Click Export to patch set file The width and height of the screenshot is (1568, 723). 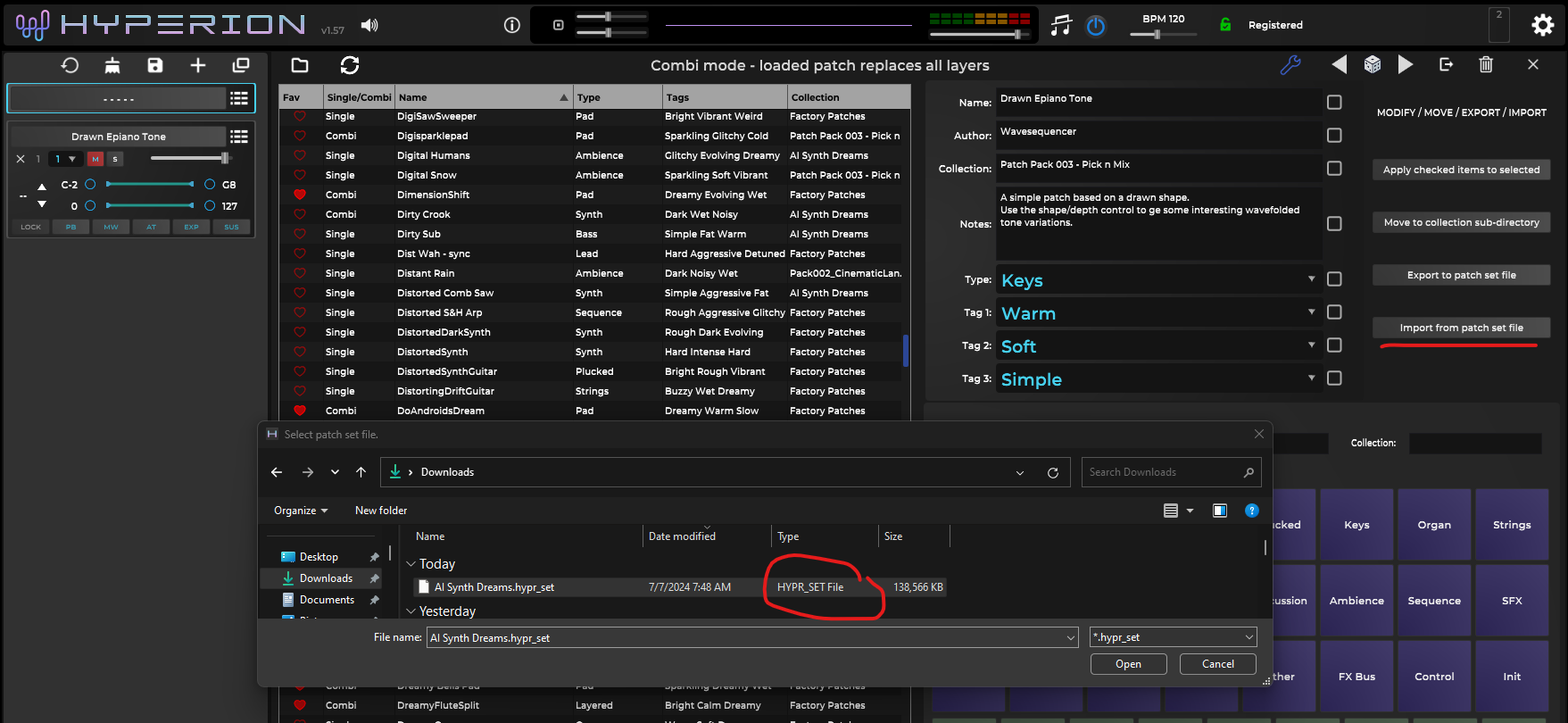[1461, 275]
